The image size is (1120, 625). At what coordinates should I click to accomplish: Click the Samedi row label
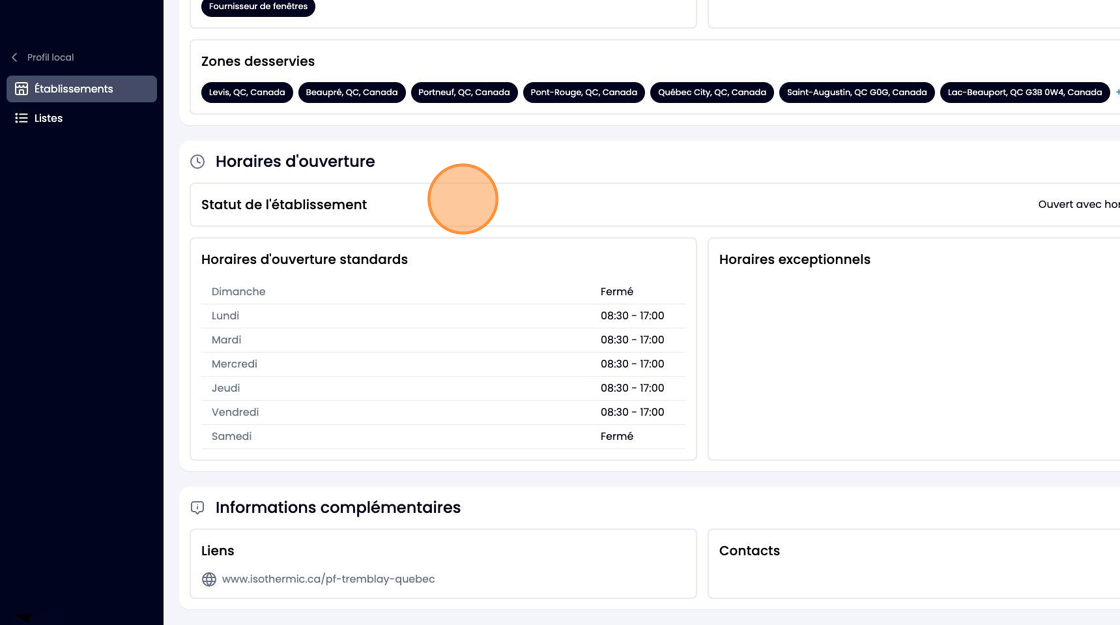click(231, 436)
